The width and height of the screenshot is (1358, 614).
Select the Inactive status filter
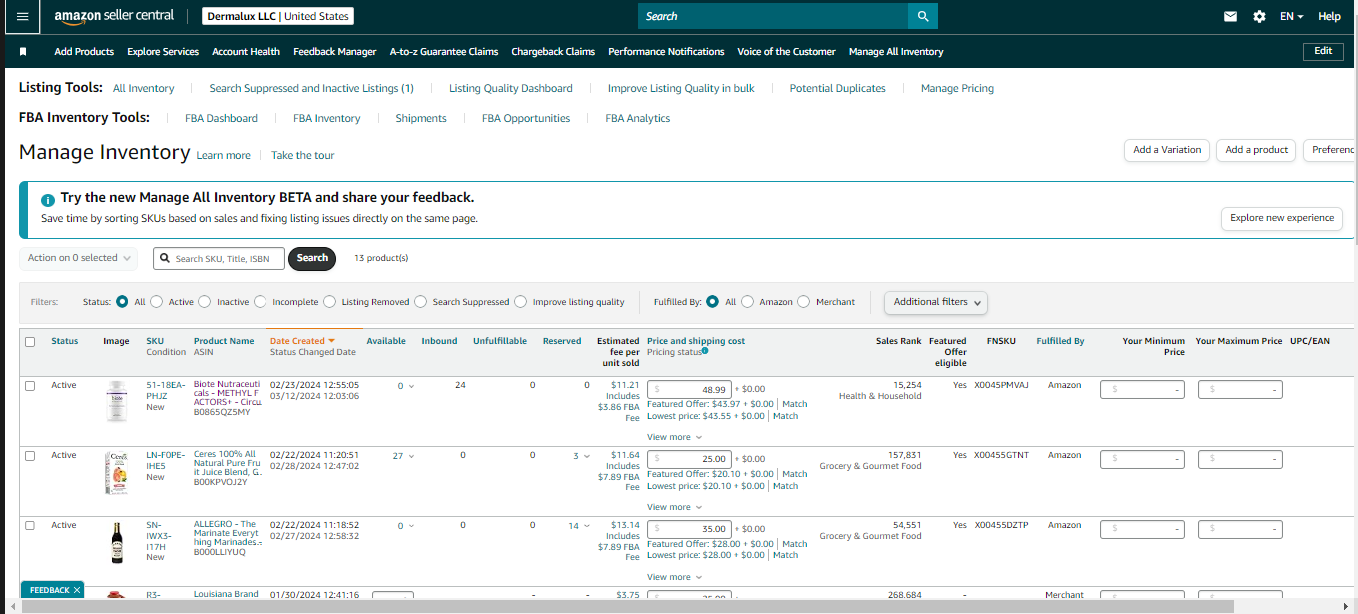[205, 301]
